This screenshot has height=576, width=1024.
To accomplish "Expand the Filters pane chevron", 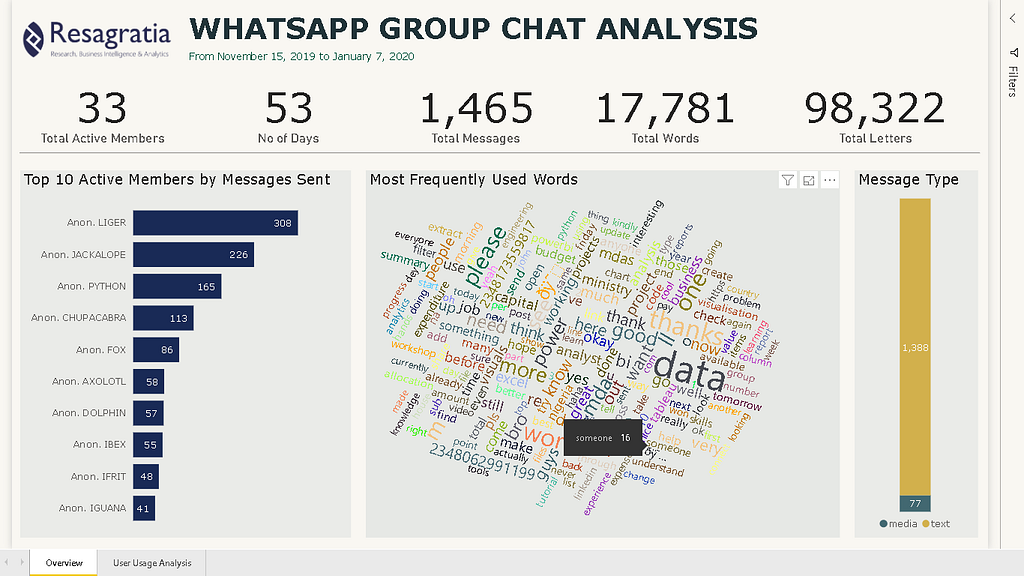I will [1012, 19].
